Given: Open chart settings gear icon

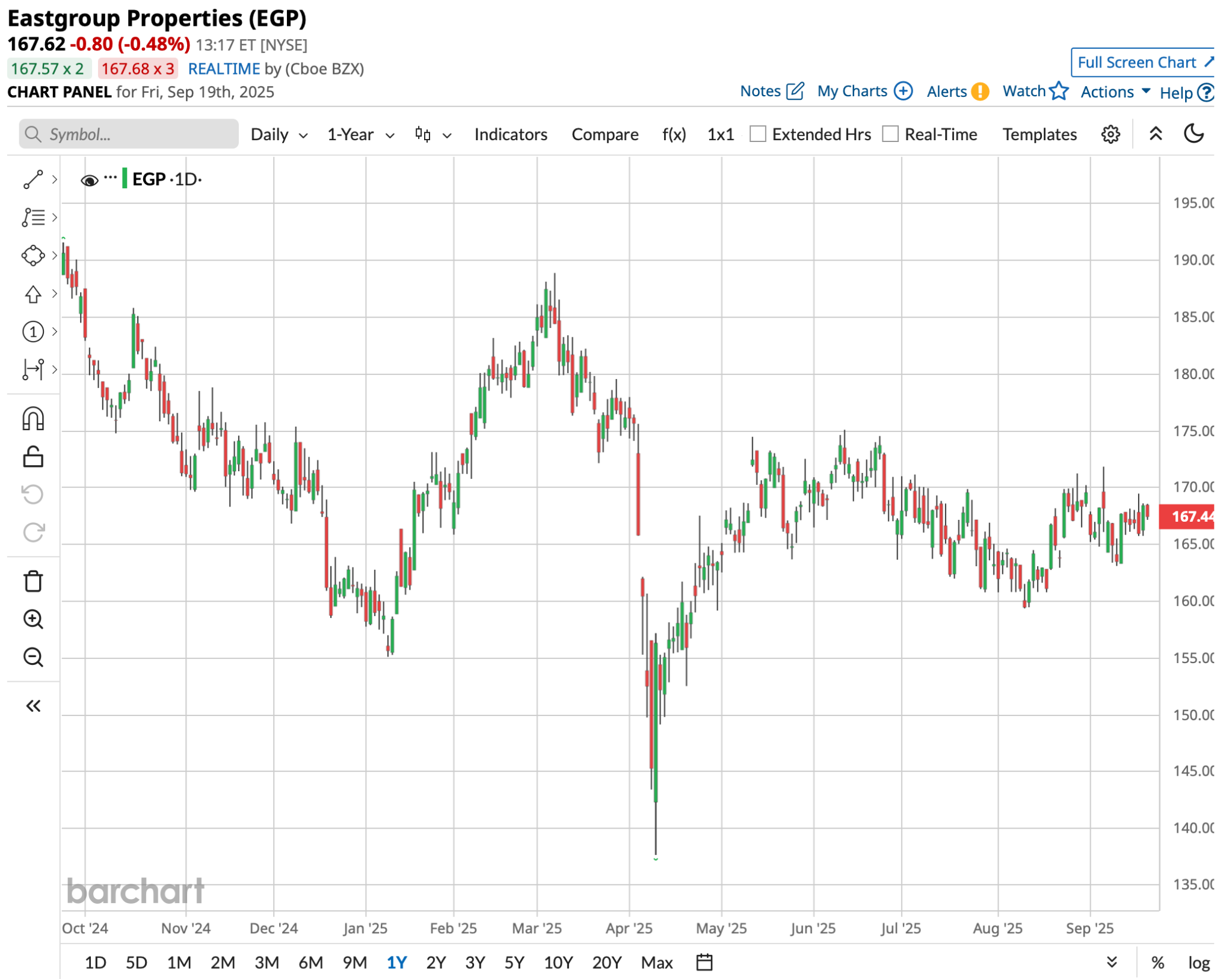Looking at the screenshot, I should click(1110, 134).
